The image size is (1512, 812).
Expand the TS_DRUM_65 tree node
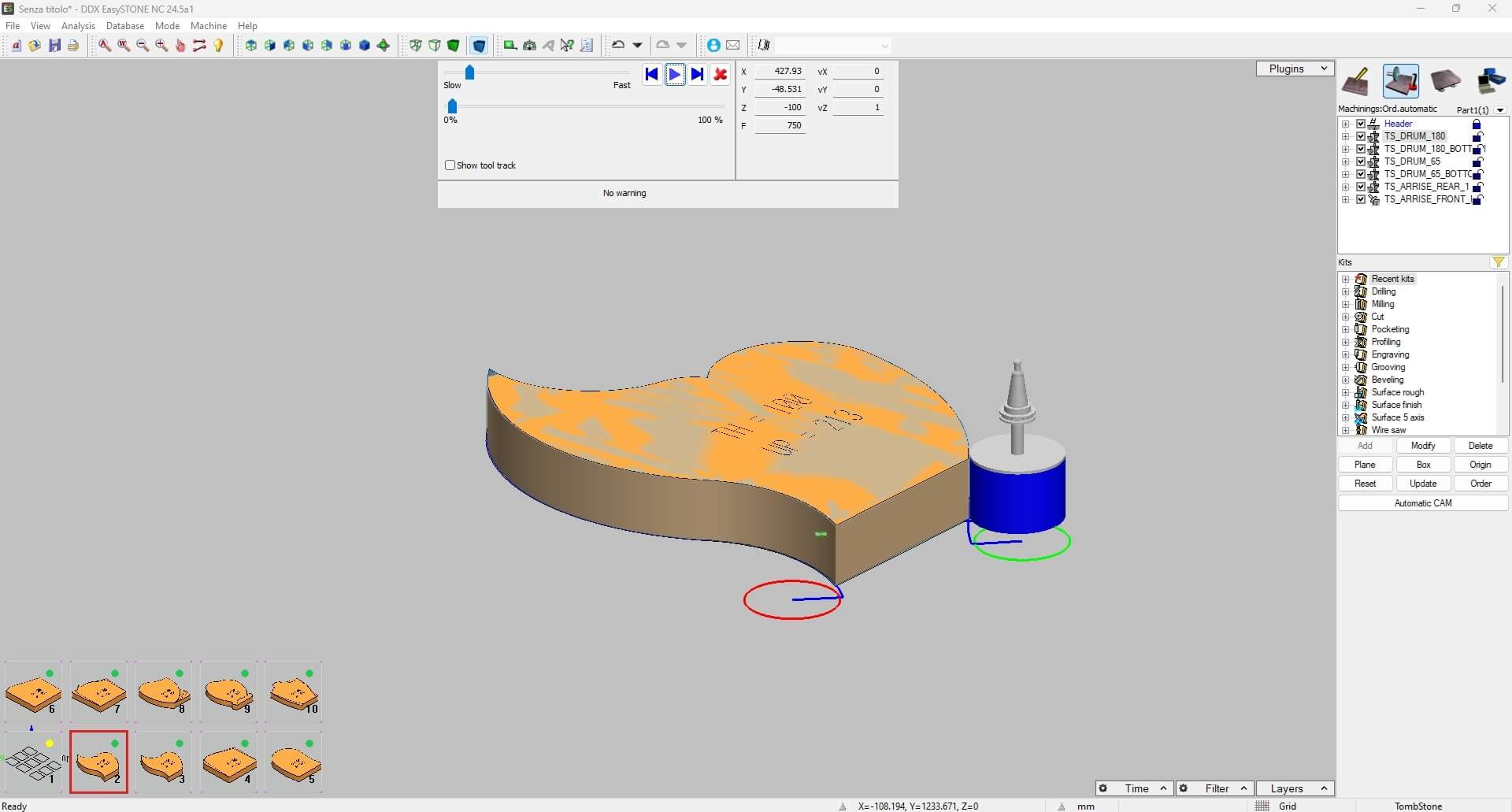(x=1345, y=162)
